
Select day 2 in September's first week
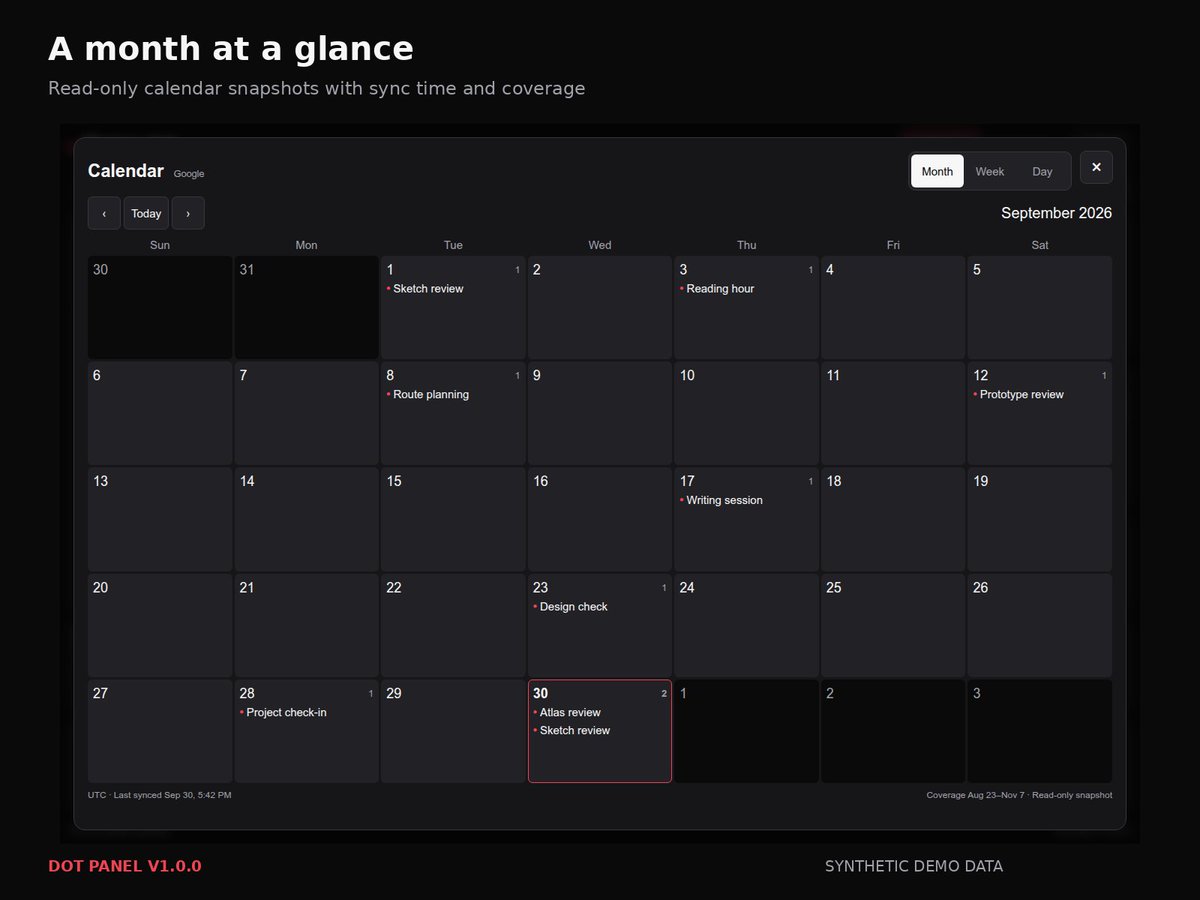click(600, 307)
